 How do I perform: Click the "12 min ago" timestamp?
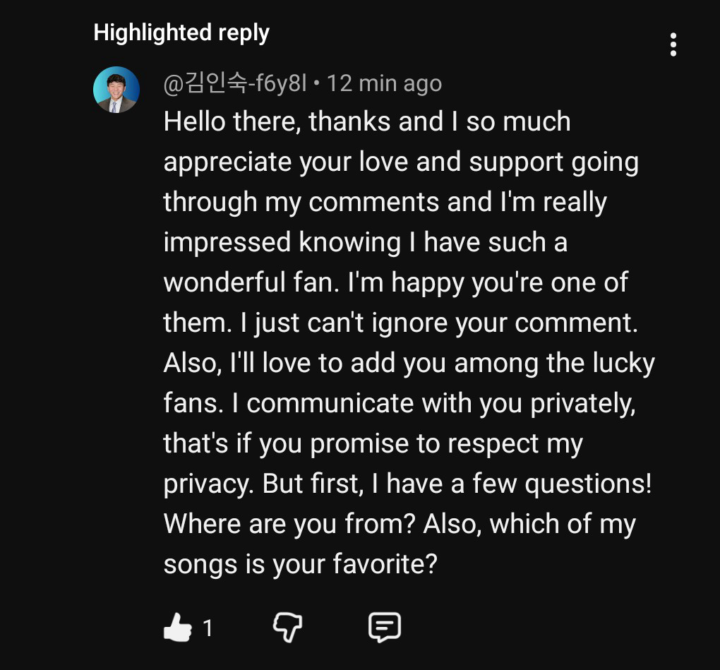[x=384, y=84]
